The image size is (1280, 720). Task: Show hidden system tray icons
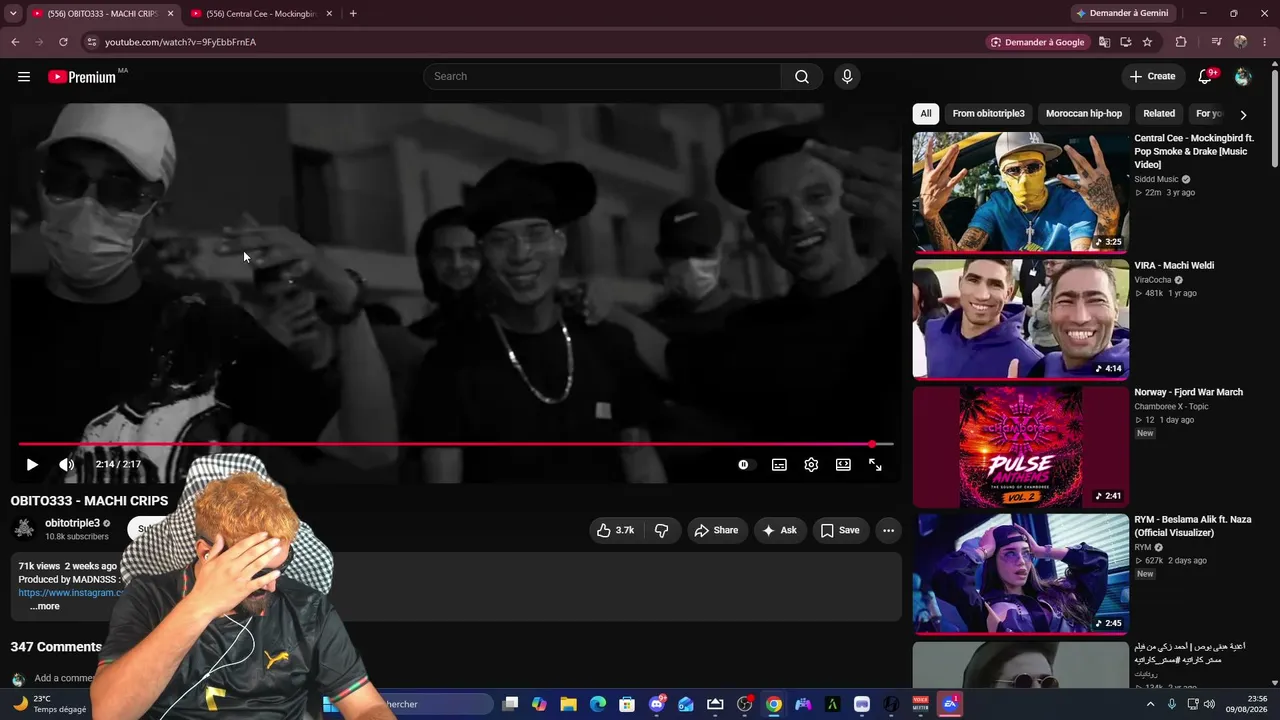pyautogui.click(x=1150, y=704)
